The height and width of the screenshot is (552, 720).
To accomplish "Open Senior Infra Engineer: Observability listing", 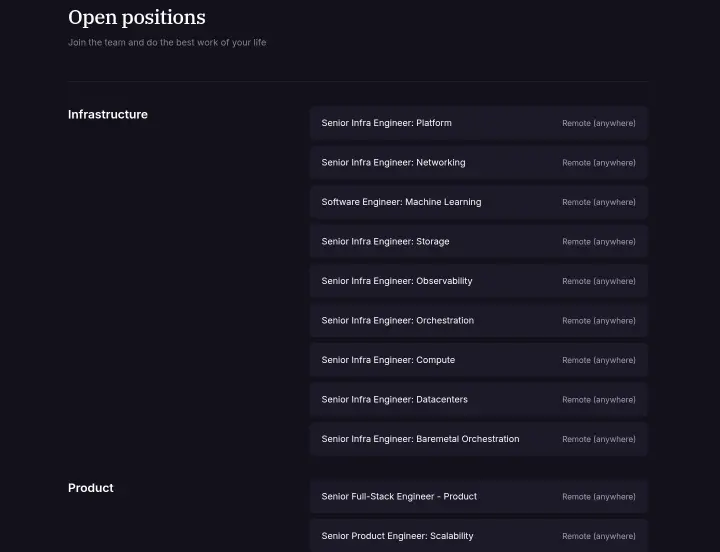I will [x=478, y=281].
